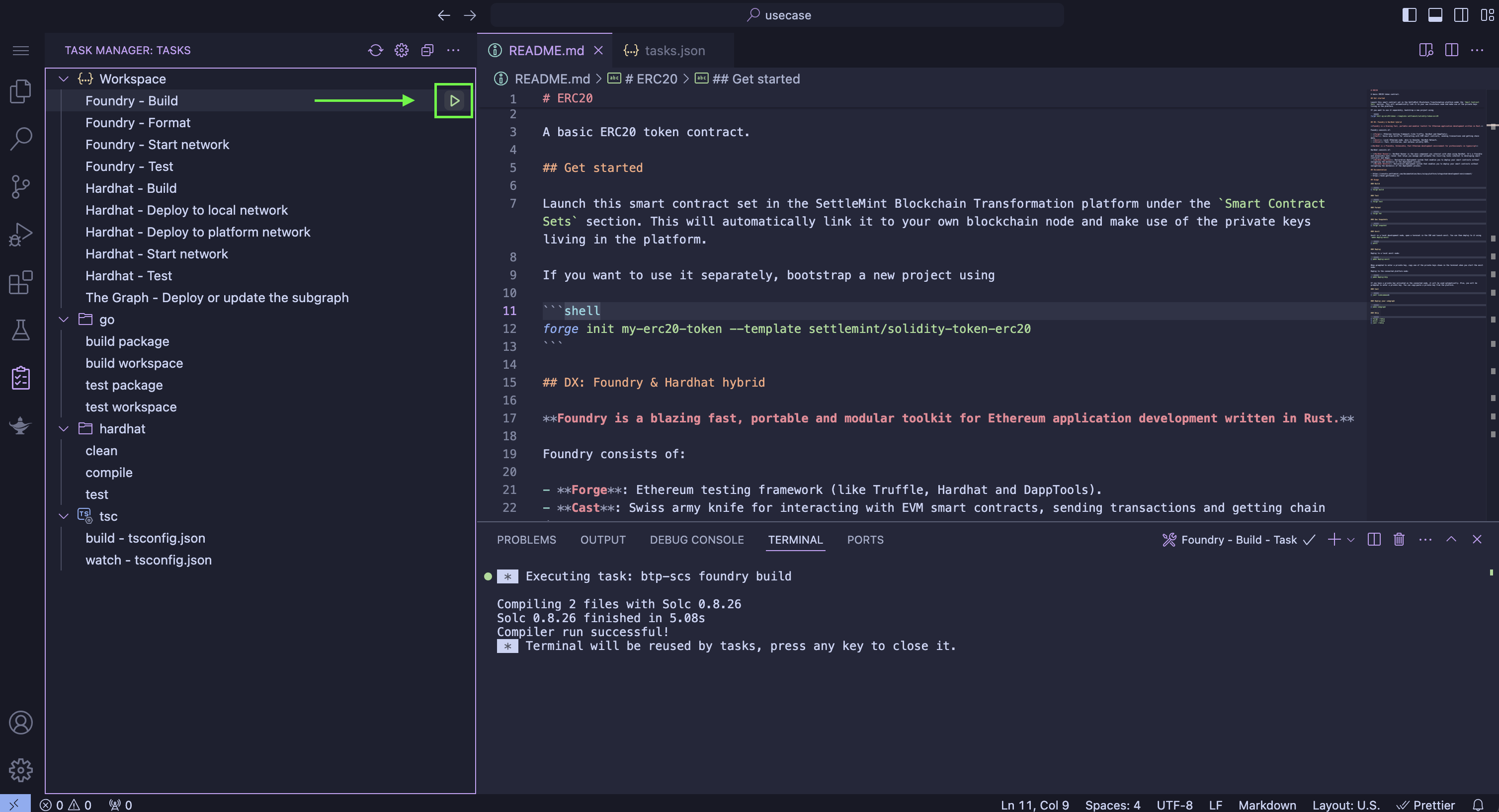The image size is (1499, 812).
Task: Maximize the terminal panel size
Action: click(x=1451, y=539)
